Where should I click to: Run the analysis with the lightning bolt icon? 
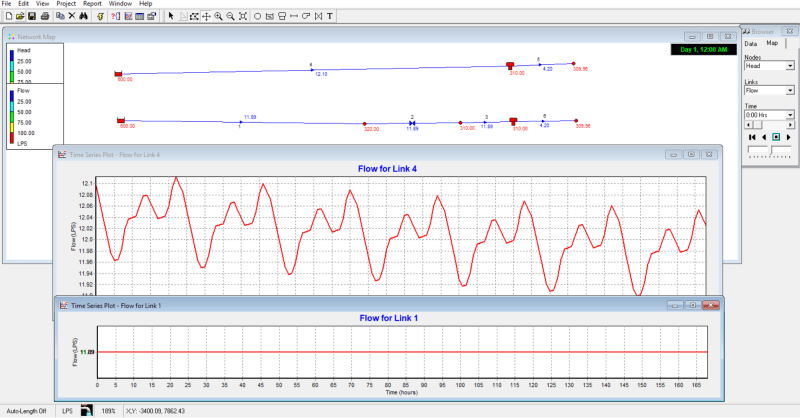click(101, 16)
